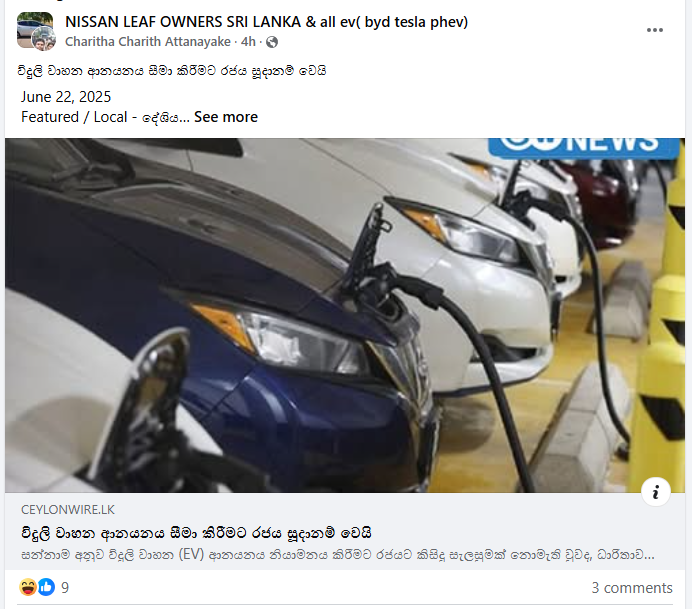The image size is (692, 609).
Task: Open the post options three-dot menu
Action: click(654, 30)
